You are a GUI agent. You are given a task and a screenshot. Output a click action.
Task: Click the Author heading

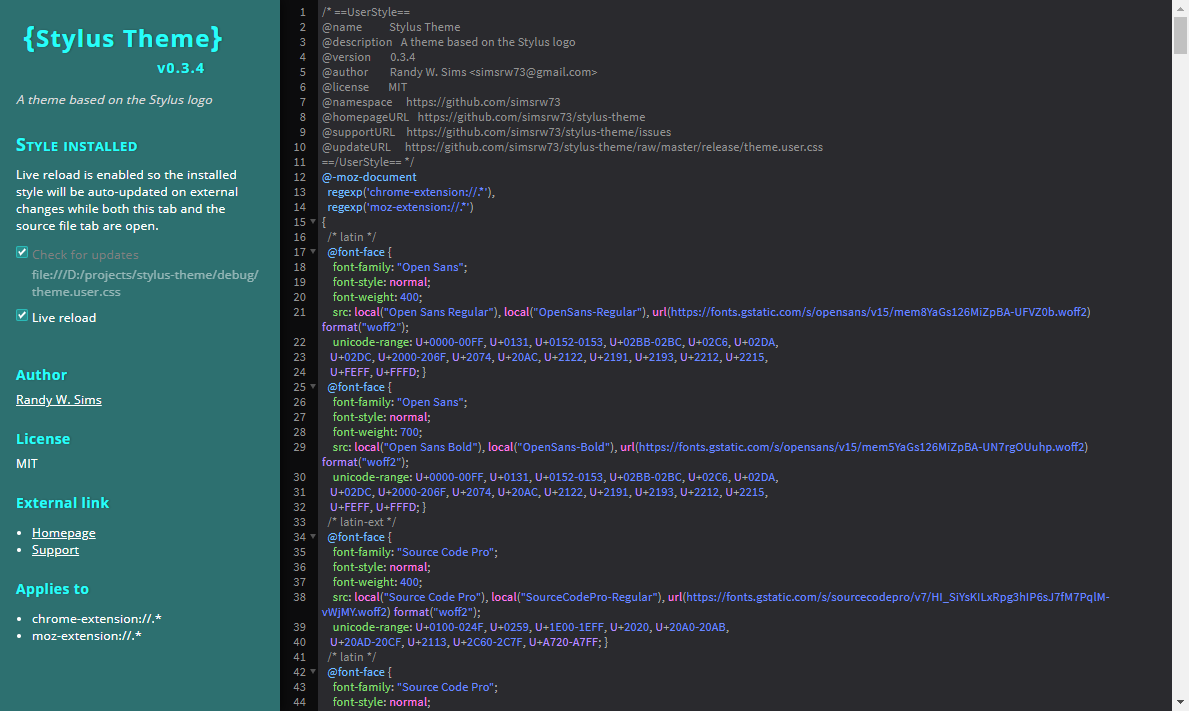(x=41, y=374)
